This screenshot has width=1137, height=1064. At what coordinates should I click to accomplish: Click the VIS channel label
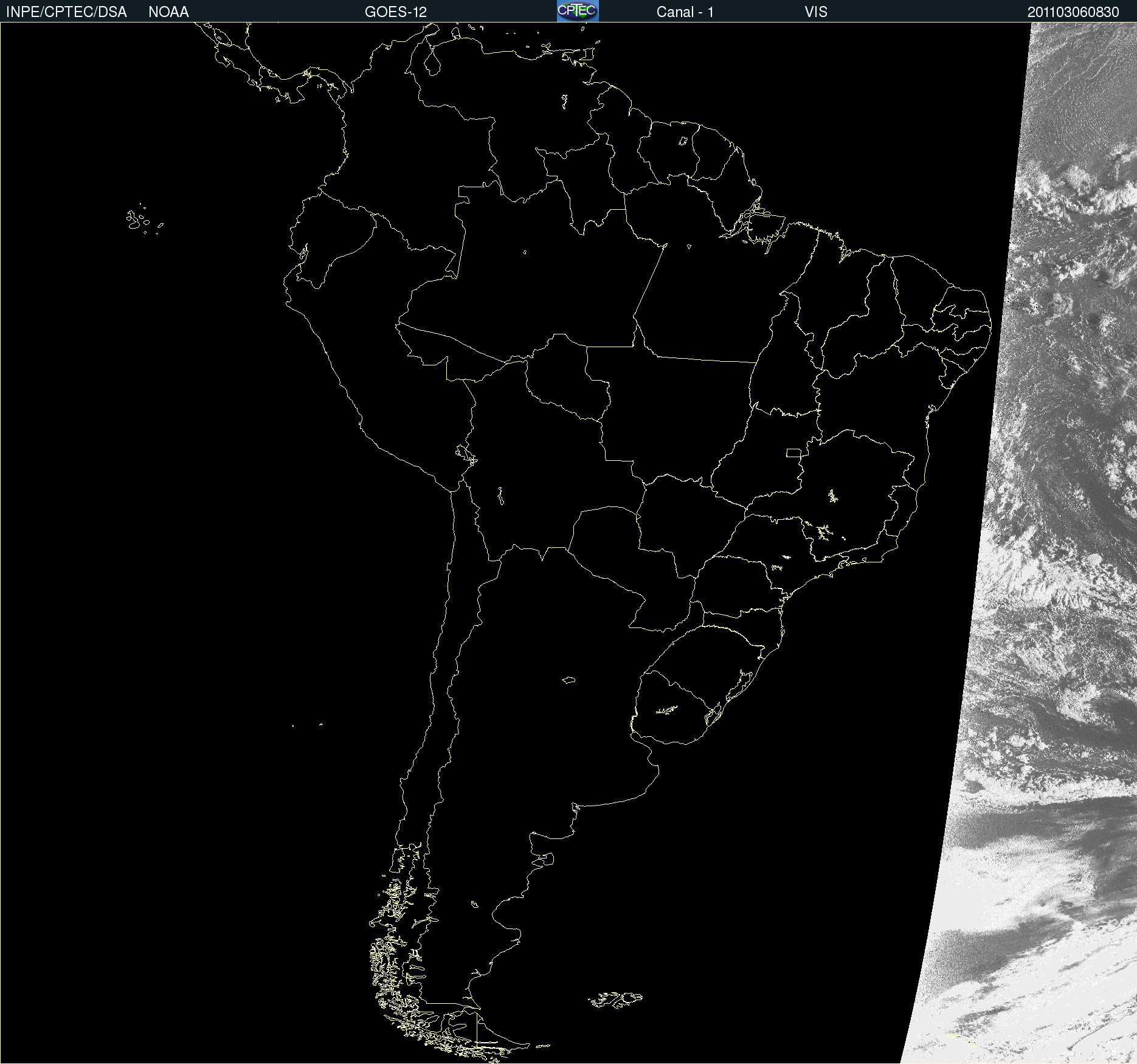[x=816, y=12]
